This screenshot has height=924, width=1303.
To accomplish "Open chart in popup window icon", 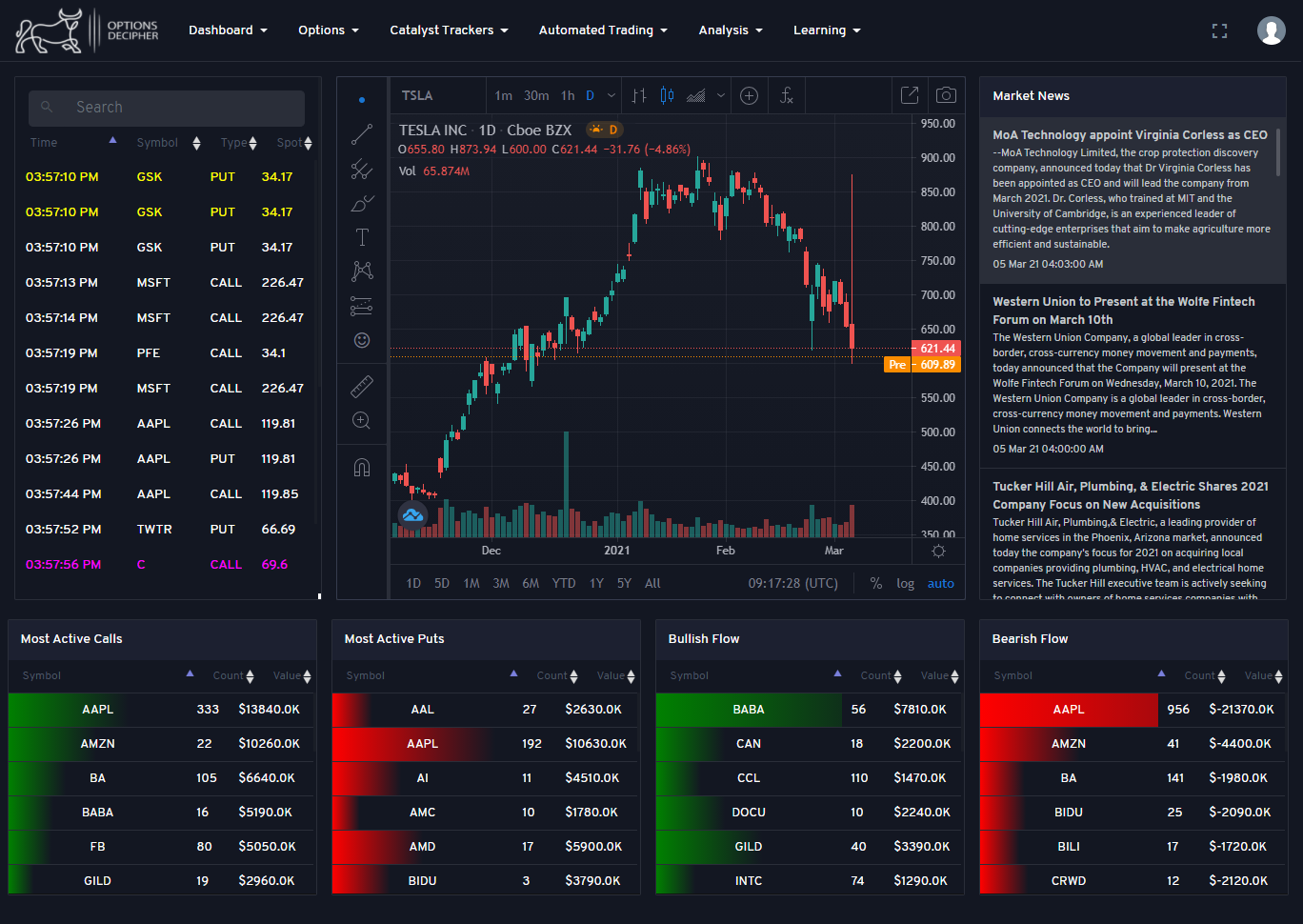I will click(x=910, y=95).
